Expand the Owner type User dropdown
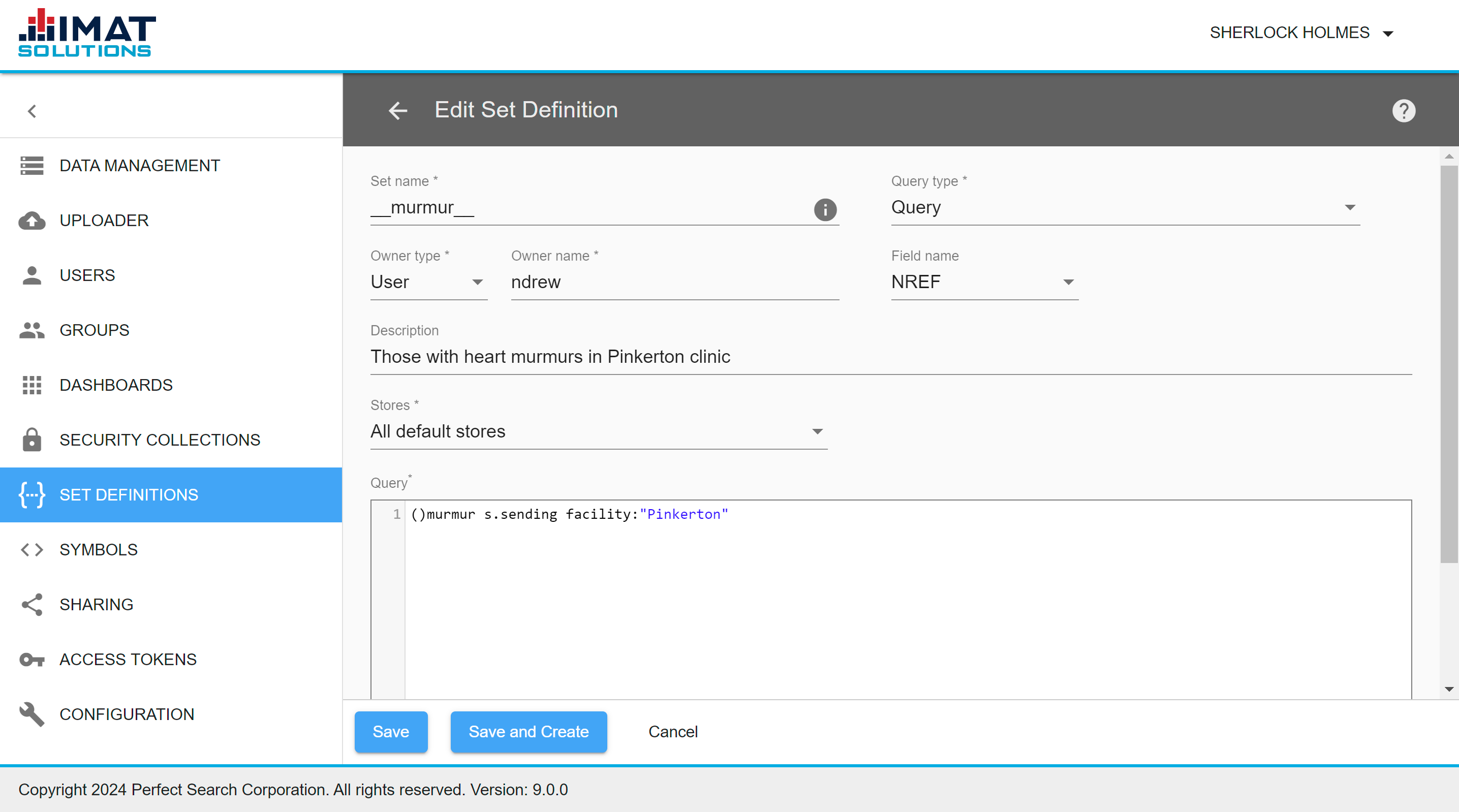1459x812 pixels. click(479, 283)
